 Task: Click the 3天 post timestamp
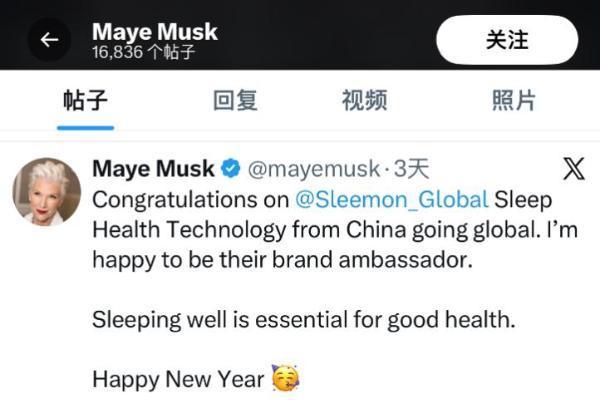[x=411, y=169]
